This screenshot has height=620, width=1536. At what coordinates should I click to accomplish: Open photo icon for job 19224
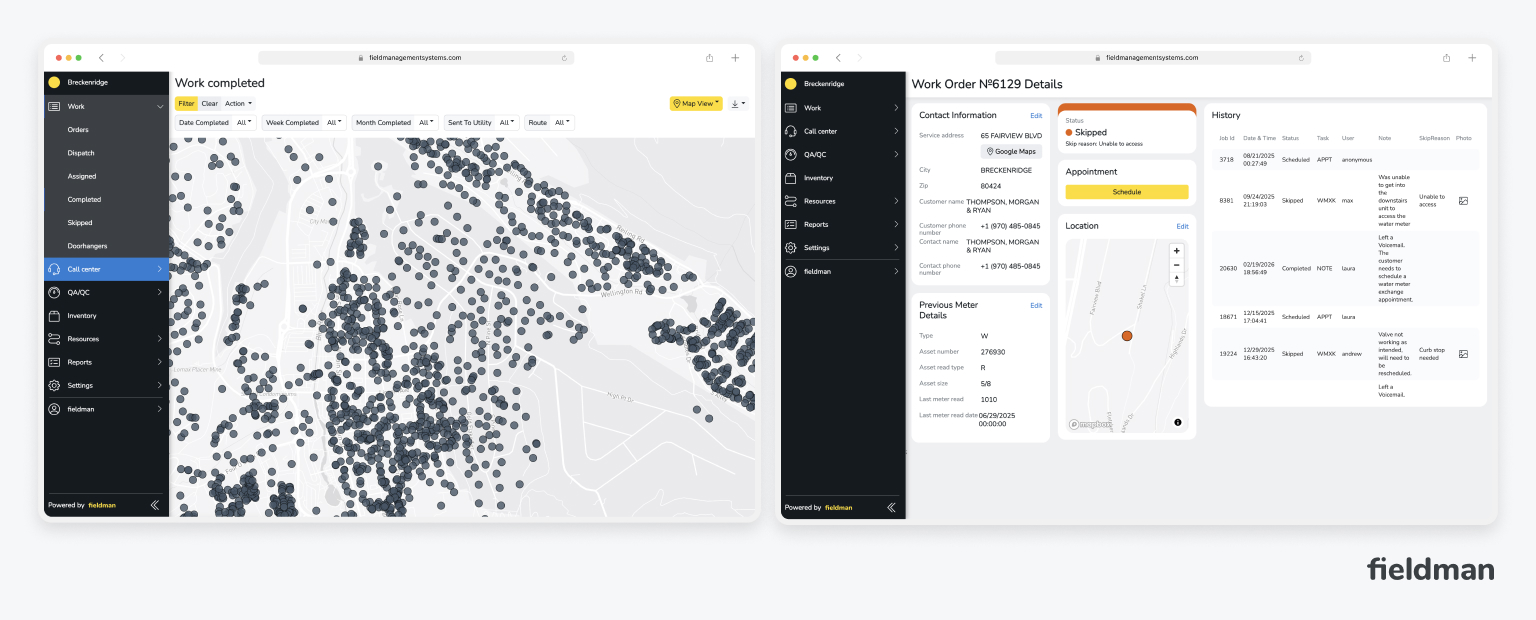[x=1463, y=354]
